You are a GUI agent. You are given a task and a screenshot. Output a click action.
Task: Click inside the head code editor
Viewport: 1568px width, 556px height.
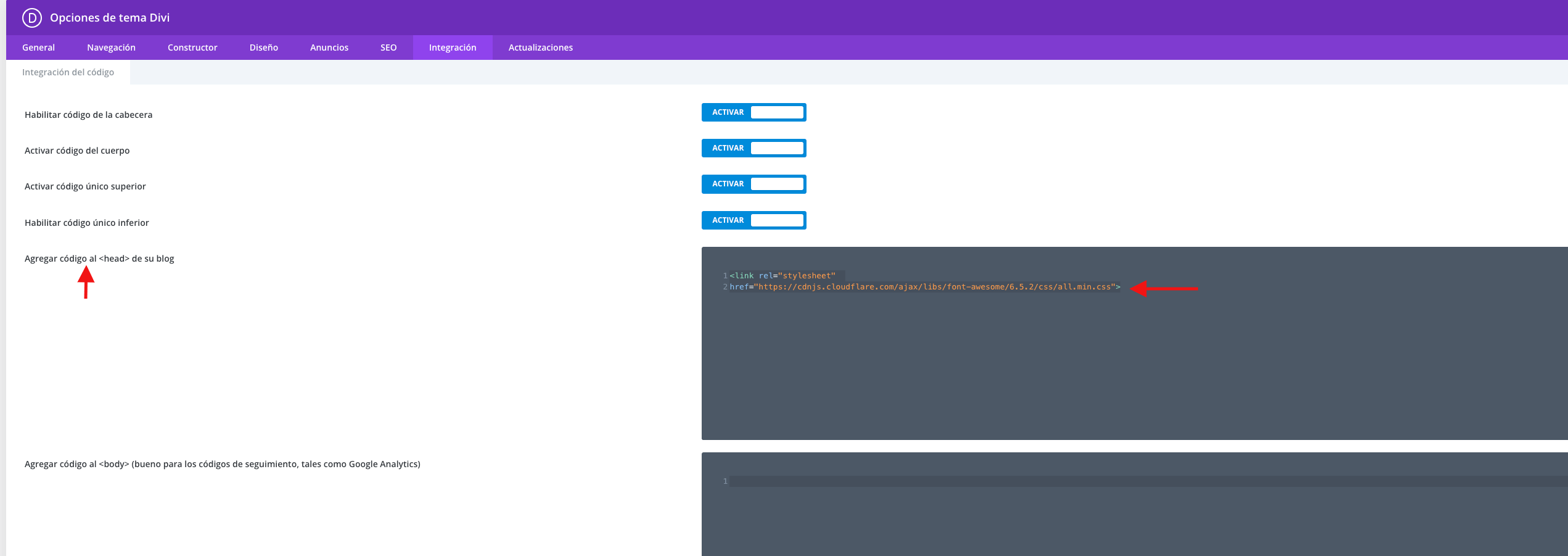pyautogui.click(x=1135, y=343)
